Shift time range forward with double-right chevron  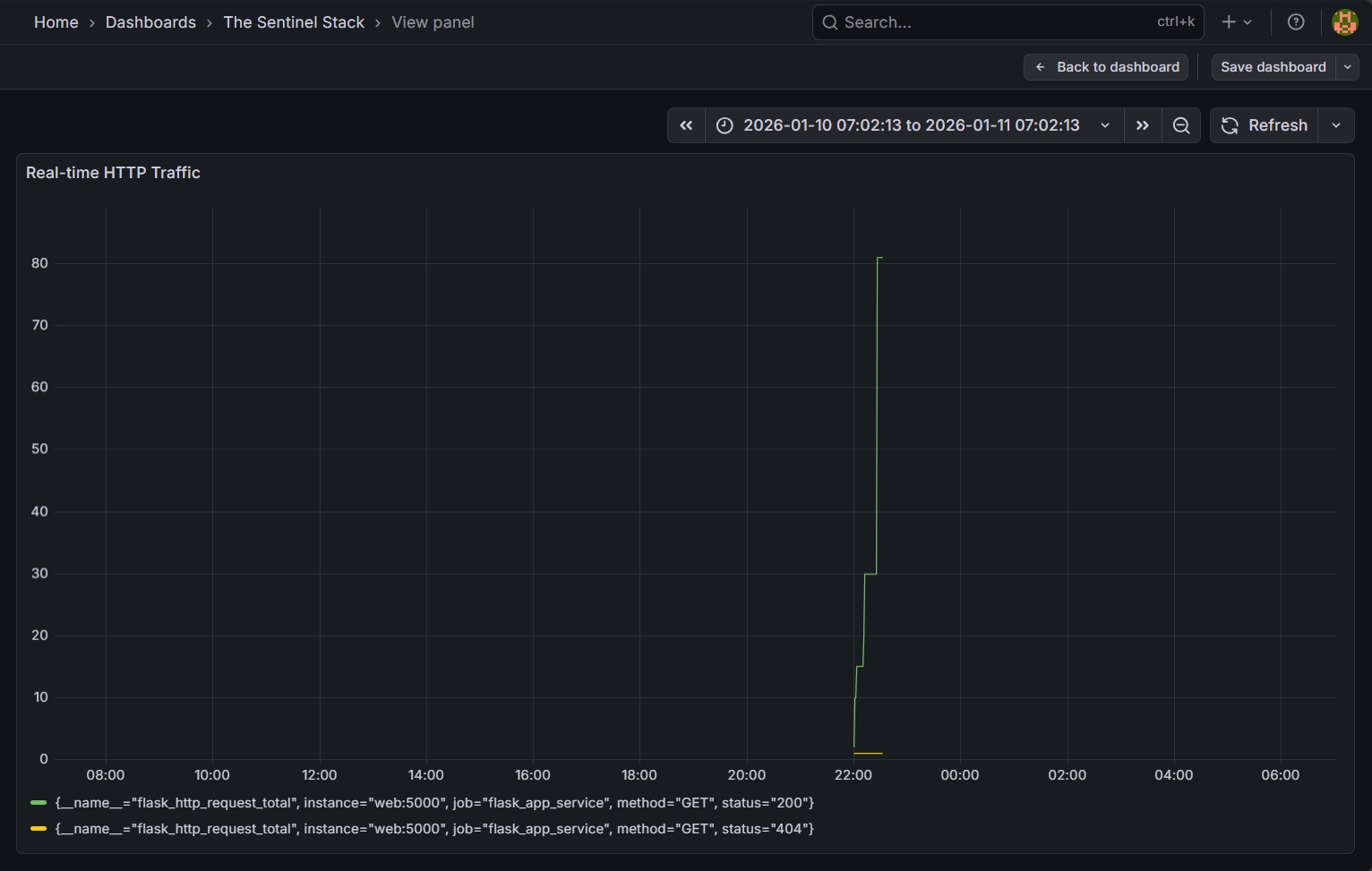pos(1142,125)
